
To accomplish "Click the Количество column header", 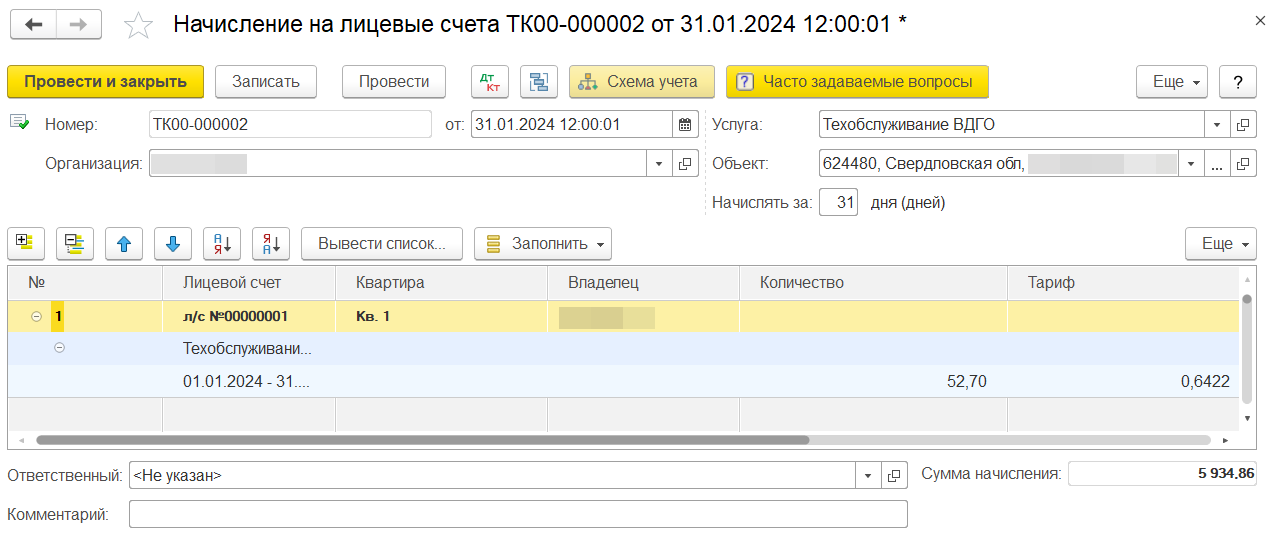I will [873, 283].
